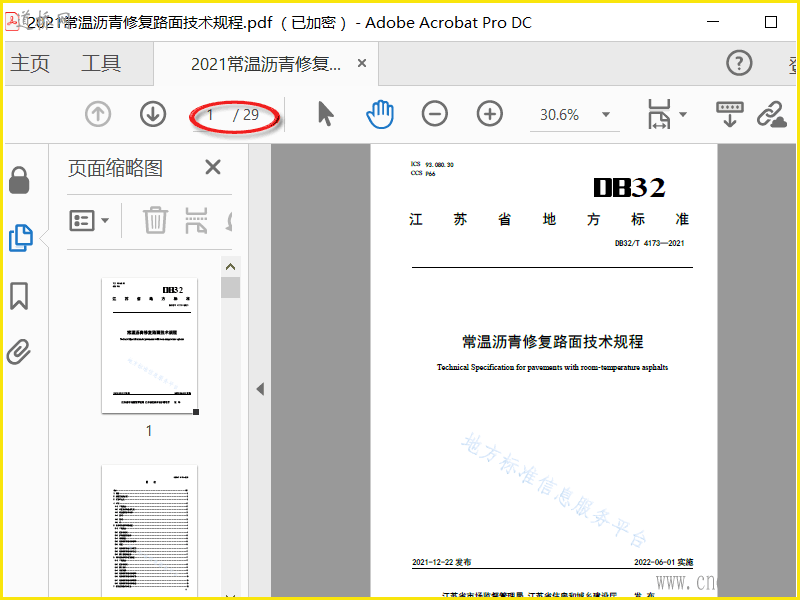Open the fit page width tool
800x600 pixels.
[x=659, y=114]
